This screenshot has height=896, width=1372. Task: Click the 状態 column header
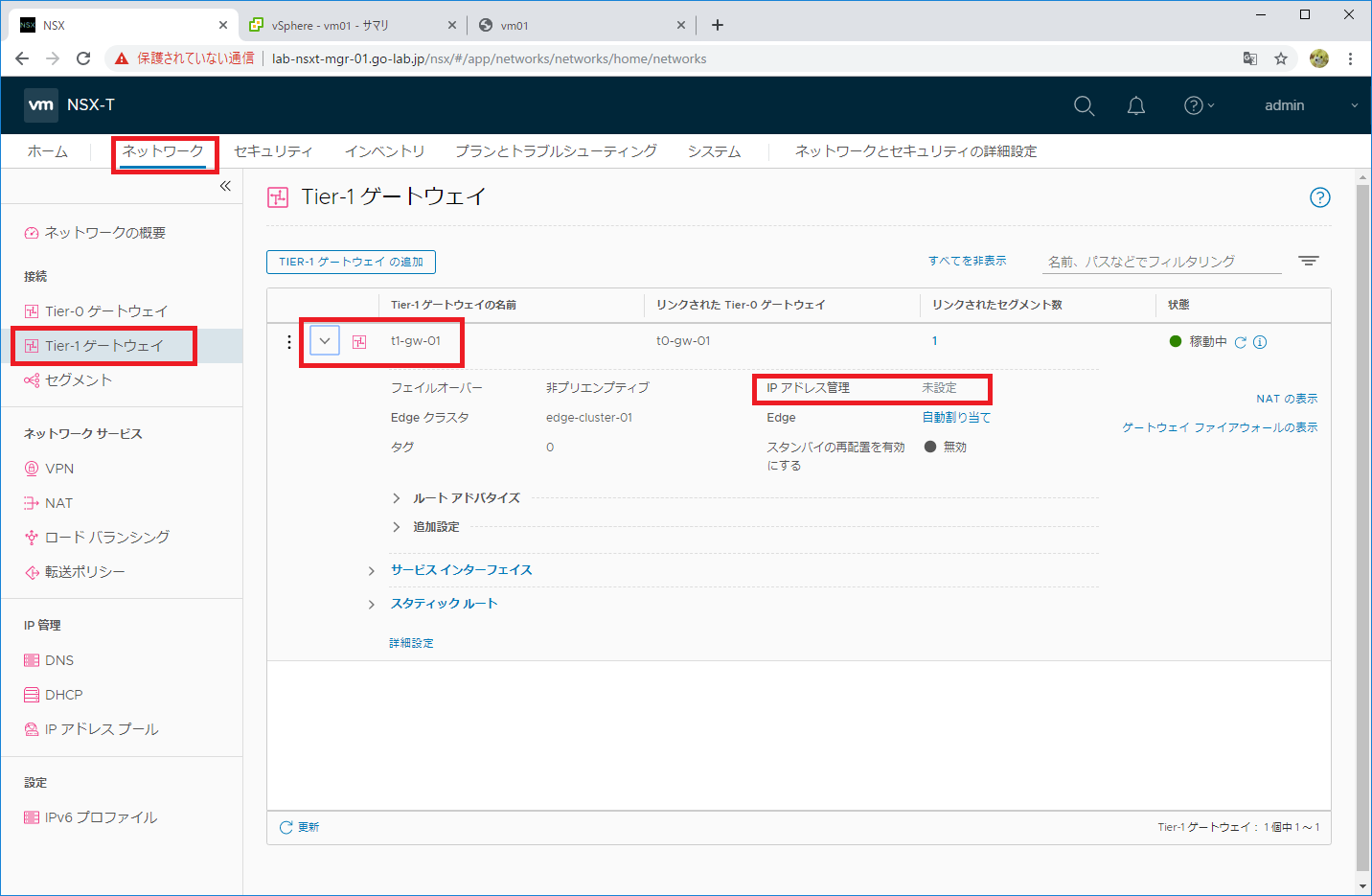[x=1178, y=305]
